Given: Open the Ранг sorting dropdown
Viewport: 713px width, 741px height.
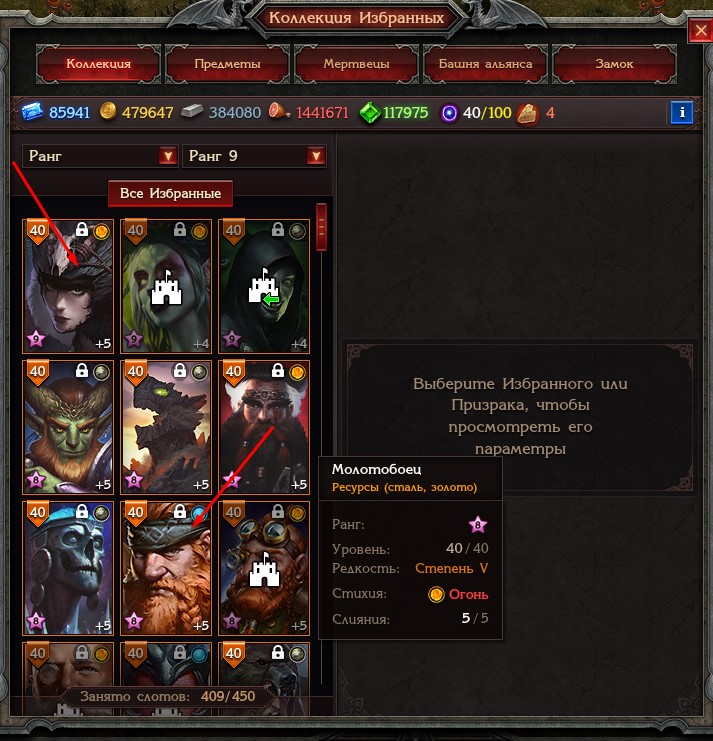Looking at the screenshot, I should point(100,156).
